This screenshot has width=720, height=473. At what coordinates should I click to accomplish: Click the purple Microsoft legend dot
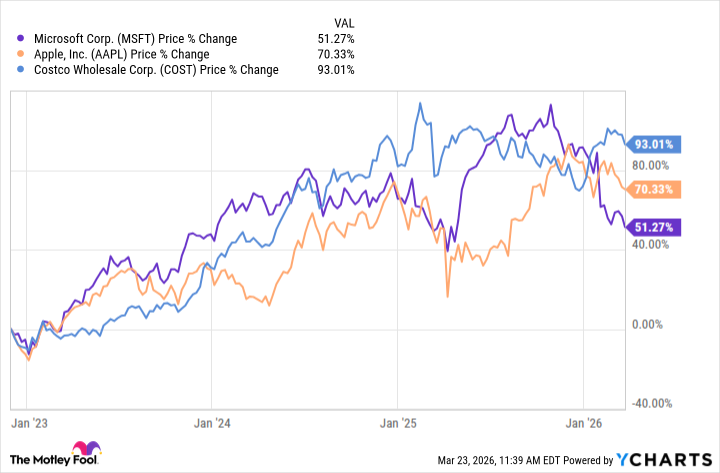(x=21, y=39)
